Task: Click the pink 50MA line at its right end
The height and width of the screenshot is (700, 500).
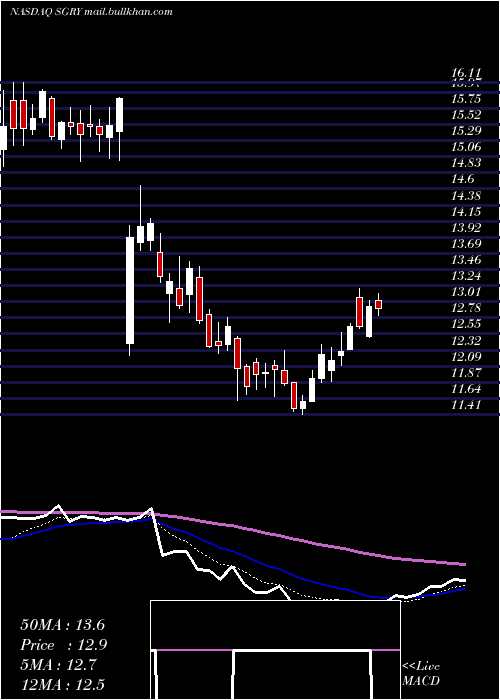Action: pyautogui.click(x=463, y=564)
